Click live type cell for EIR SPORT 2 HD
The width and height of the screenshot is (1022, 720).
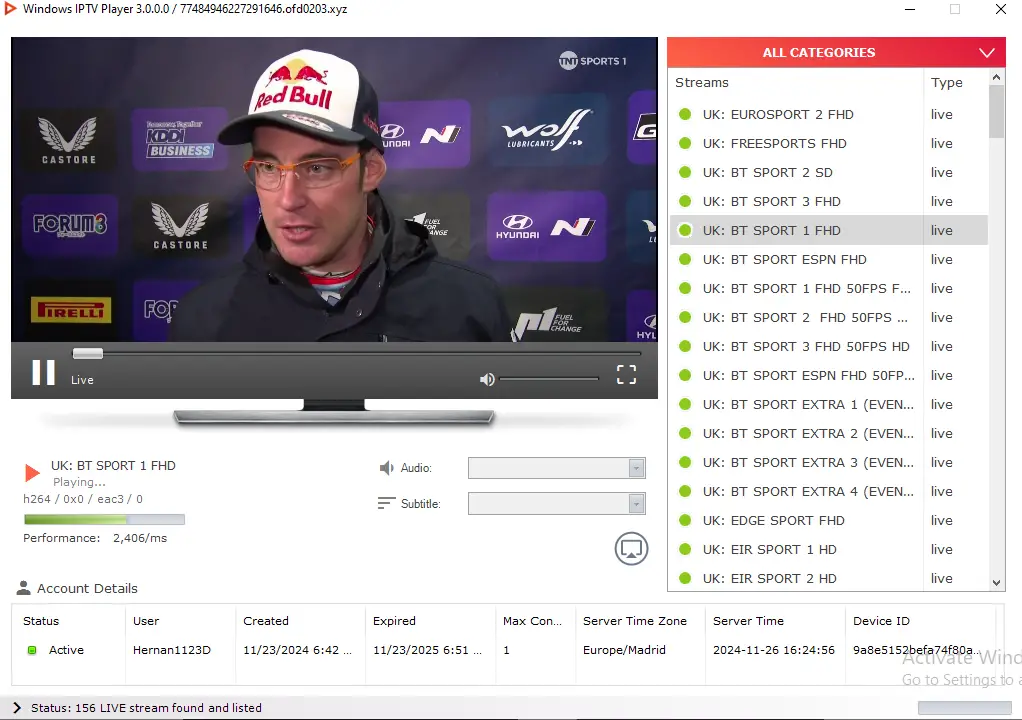tap(942, 578)
